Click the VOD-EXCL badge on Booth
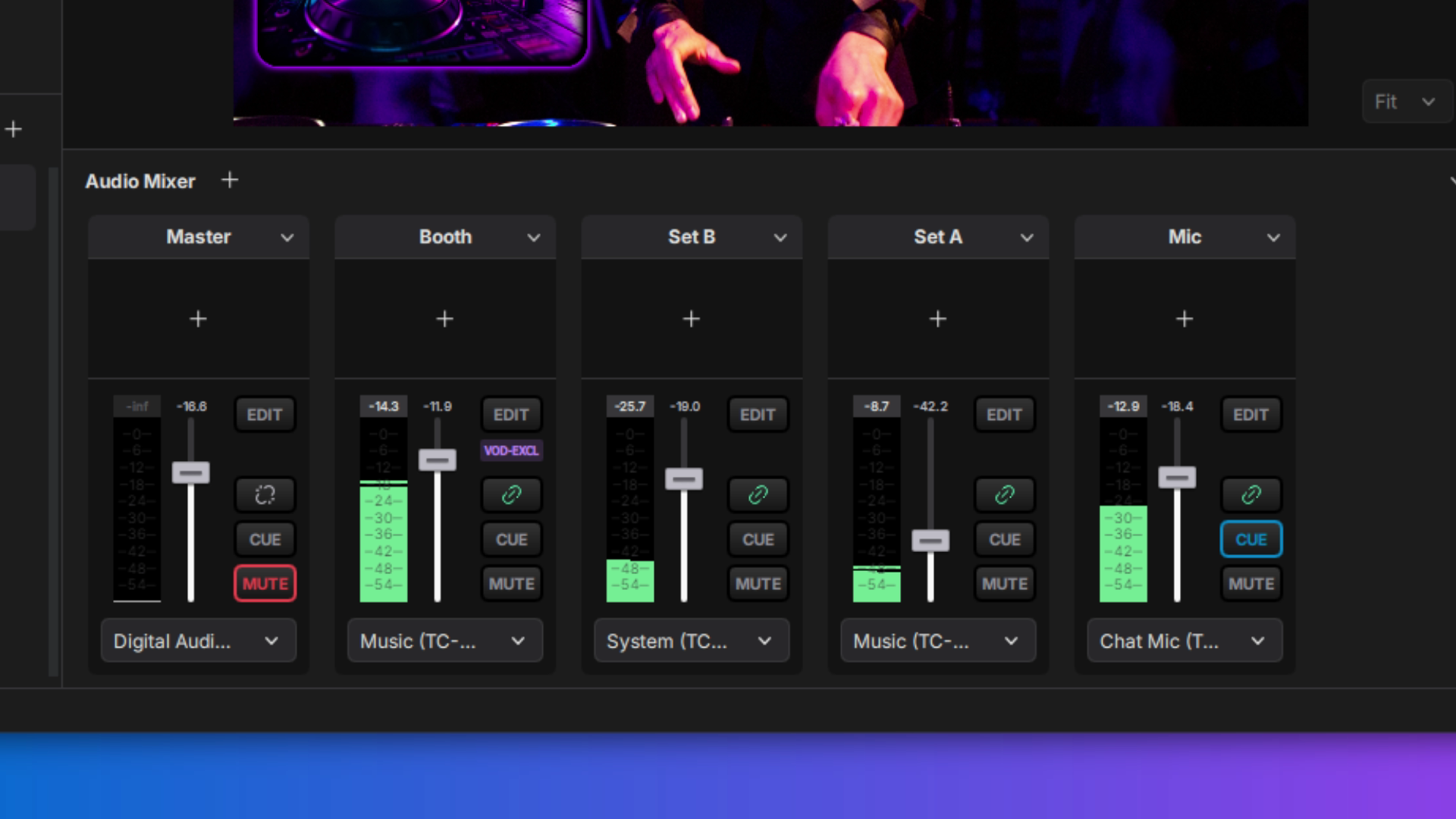The height and width of the screenshot is (819, 1456). click(x=511, y=450)
